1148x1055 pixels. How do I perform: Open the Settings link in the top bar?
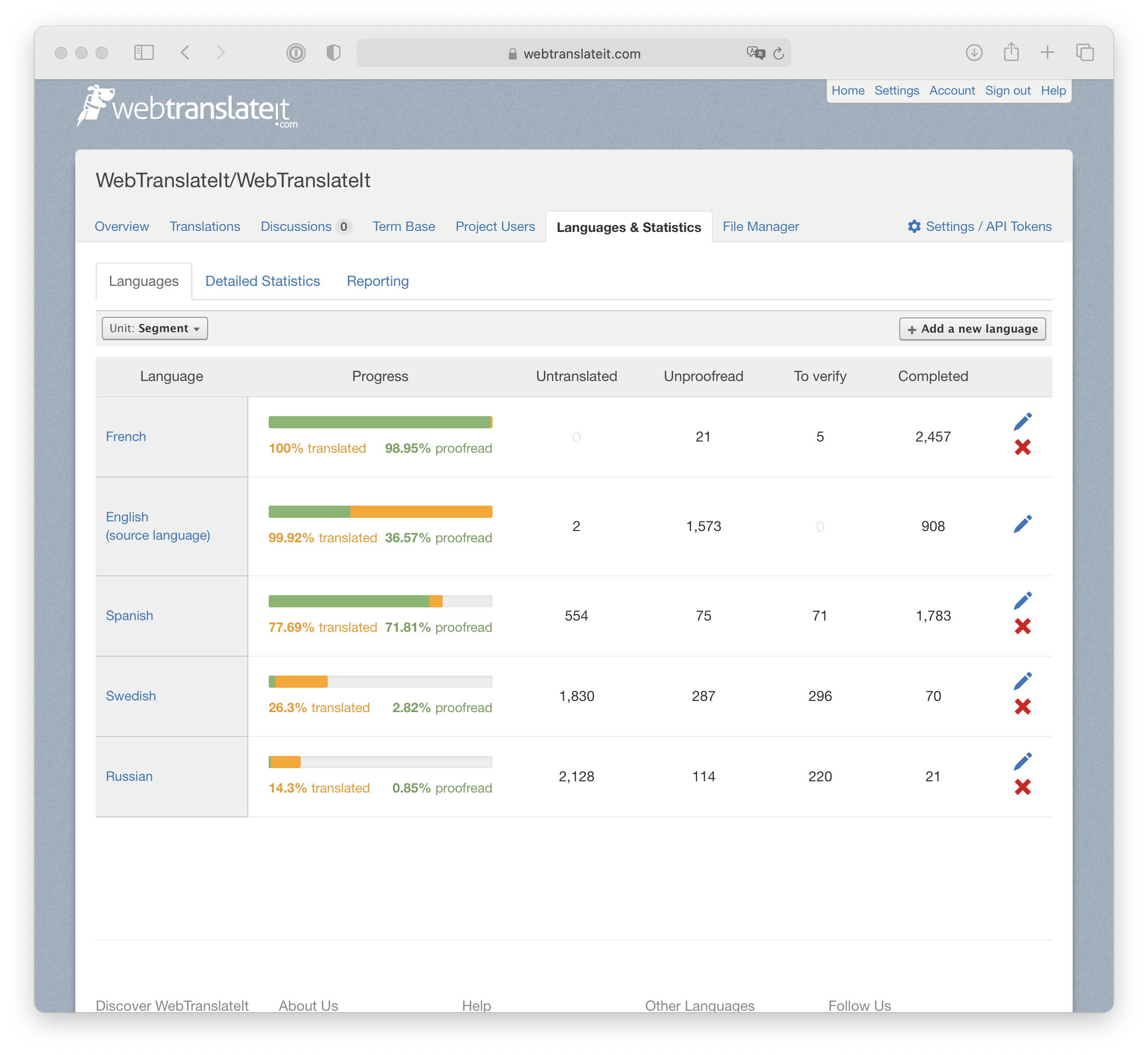pos(897,90)
